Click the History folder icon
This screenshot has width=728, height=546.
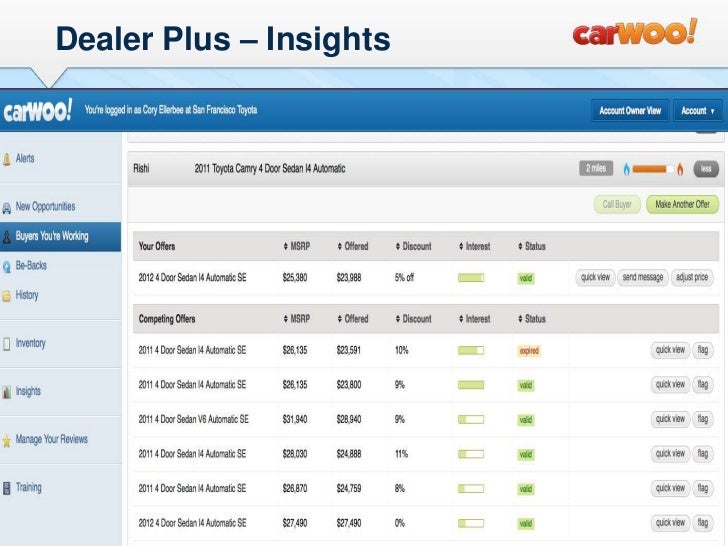pyautogui.click(x=6, y=296)
